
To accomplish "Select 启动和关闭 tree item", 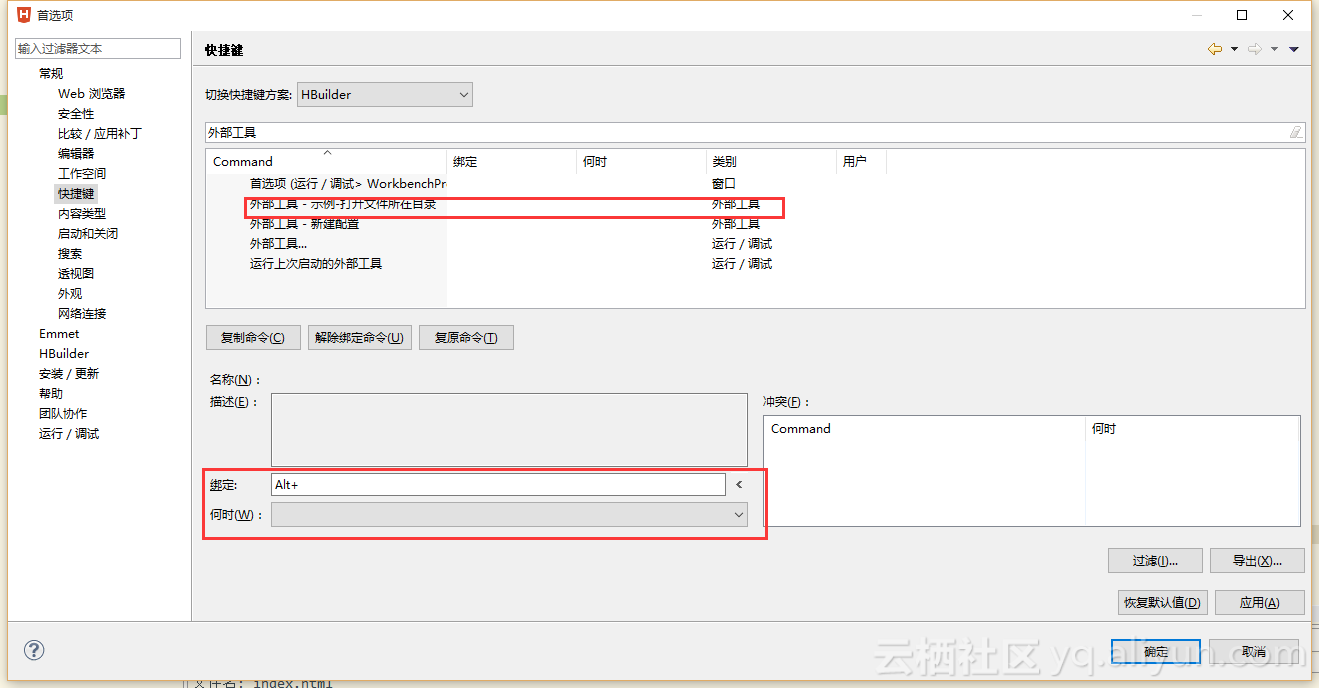I will 88,233.
